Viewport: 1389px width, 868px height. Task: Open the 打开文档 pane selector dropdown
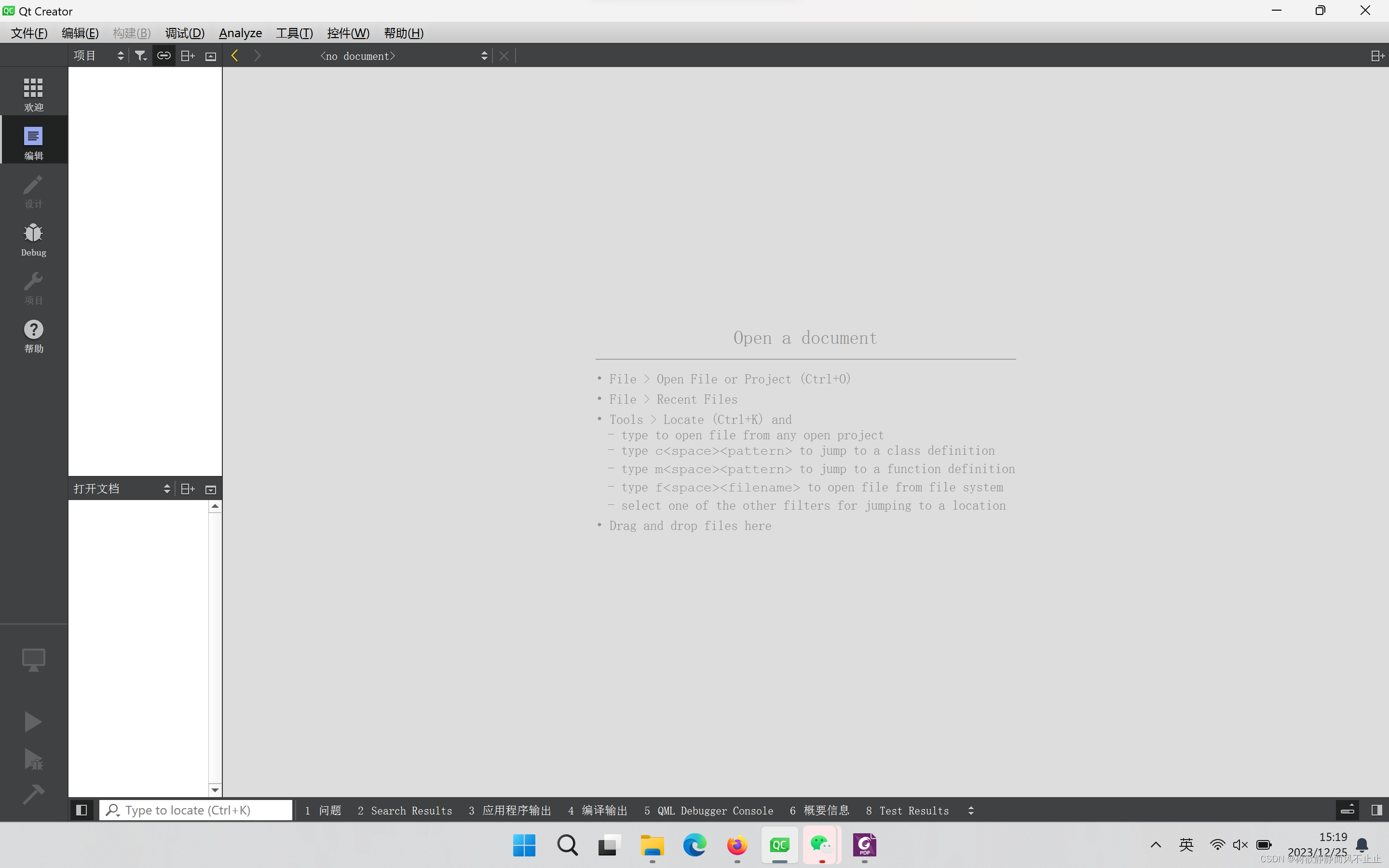click(x=166, y=488)
